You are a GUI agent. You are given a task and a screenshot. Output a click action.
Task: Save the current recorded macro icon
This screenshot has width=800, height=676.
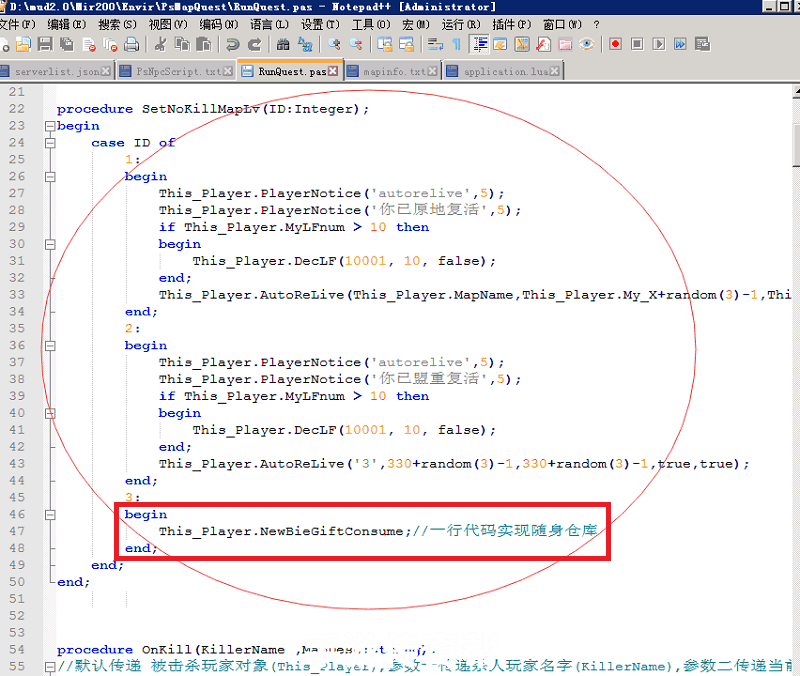click(702, 44)
